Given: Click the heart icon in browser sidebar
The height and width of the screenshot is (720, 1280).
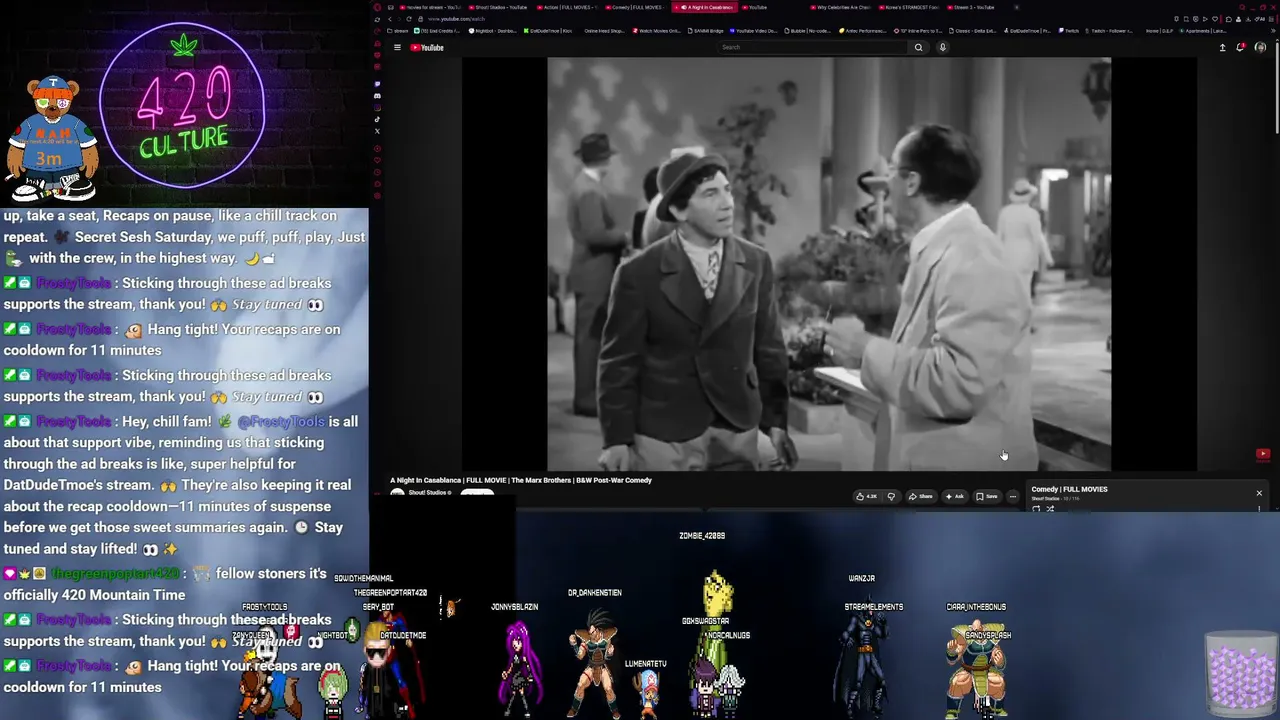Looking at the screenshot, I should click(377, 160).
